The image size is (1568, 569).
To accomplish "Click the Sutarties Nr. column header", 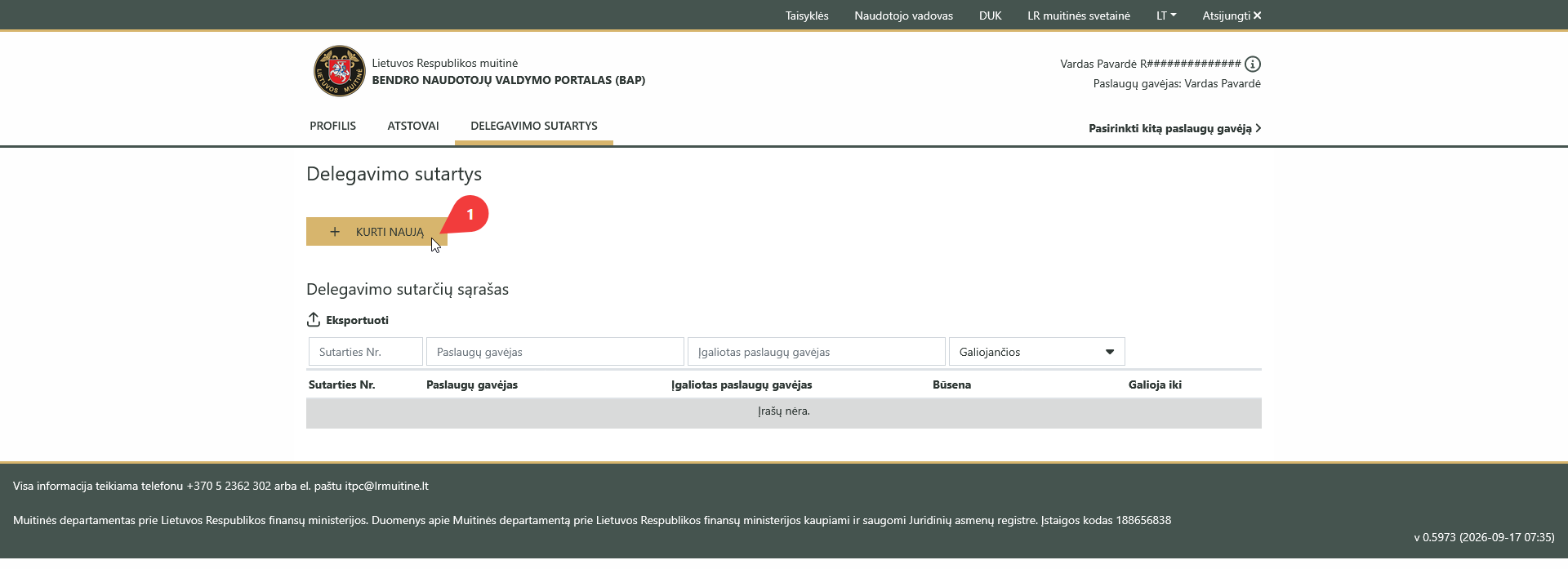I will (342, 385).
